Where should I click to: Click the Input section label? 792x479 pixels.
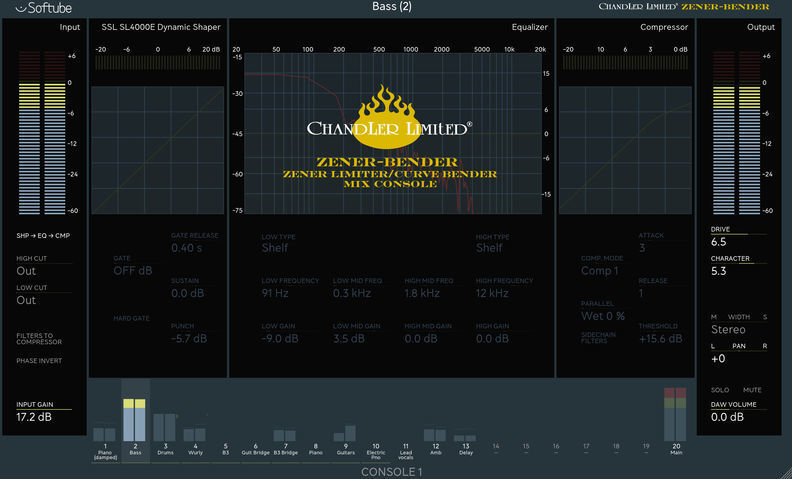70,27
